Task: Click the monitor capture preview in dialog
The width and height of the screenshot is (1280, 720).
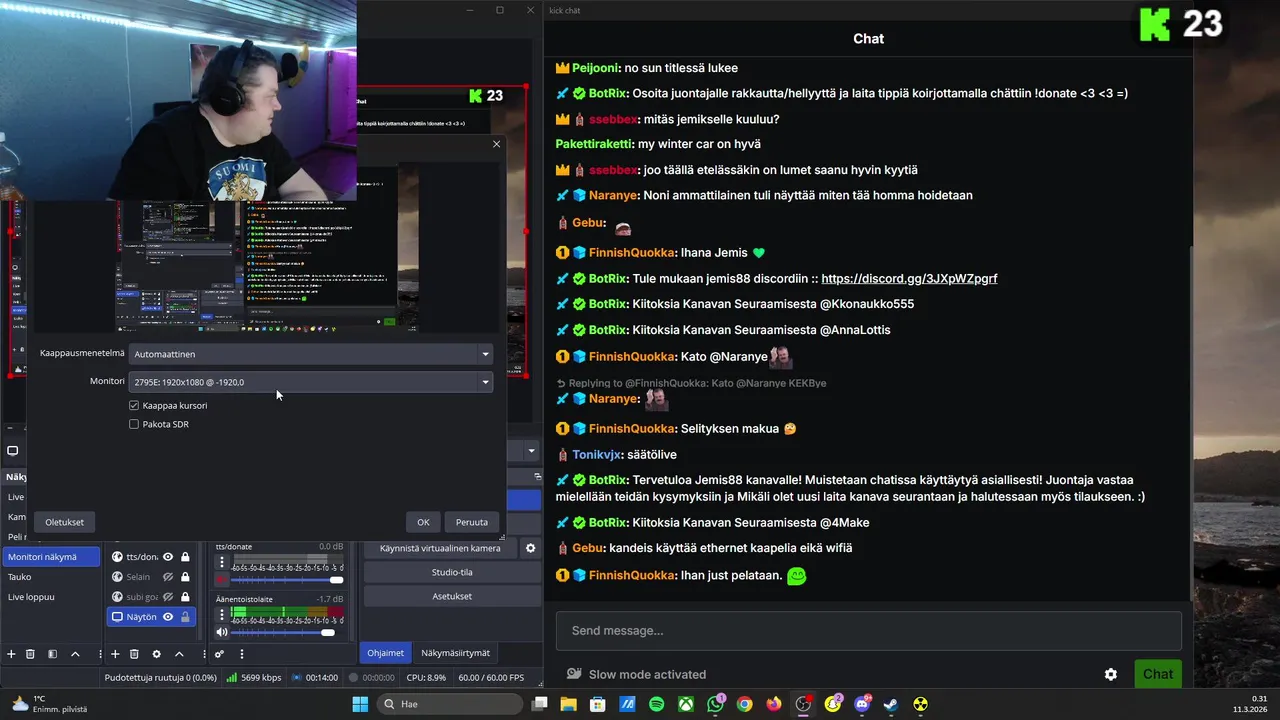Action: pyautogui.click(x=267, y=247)
